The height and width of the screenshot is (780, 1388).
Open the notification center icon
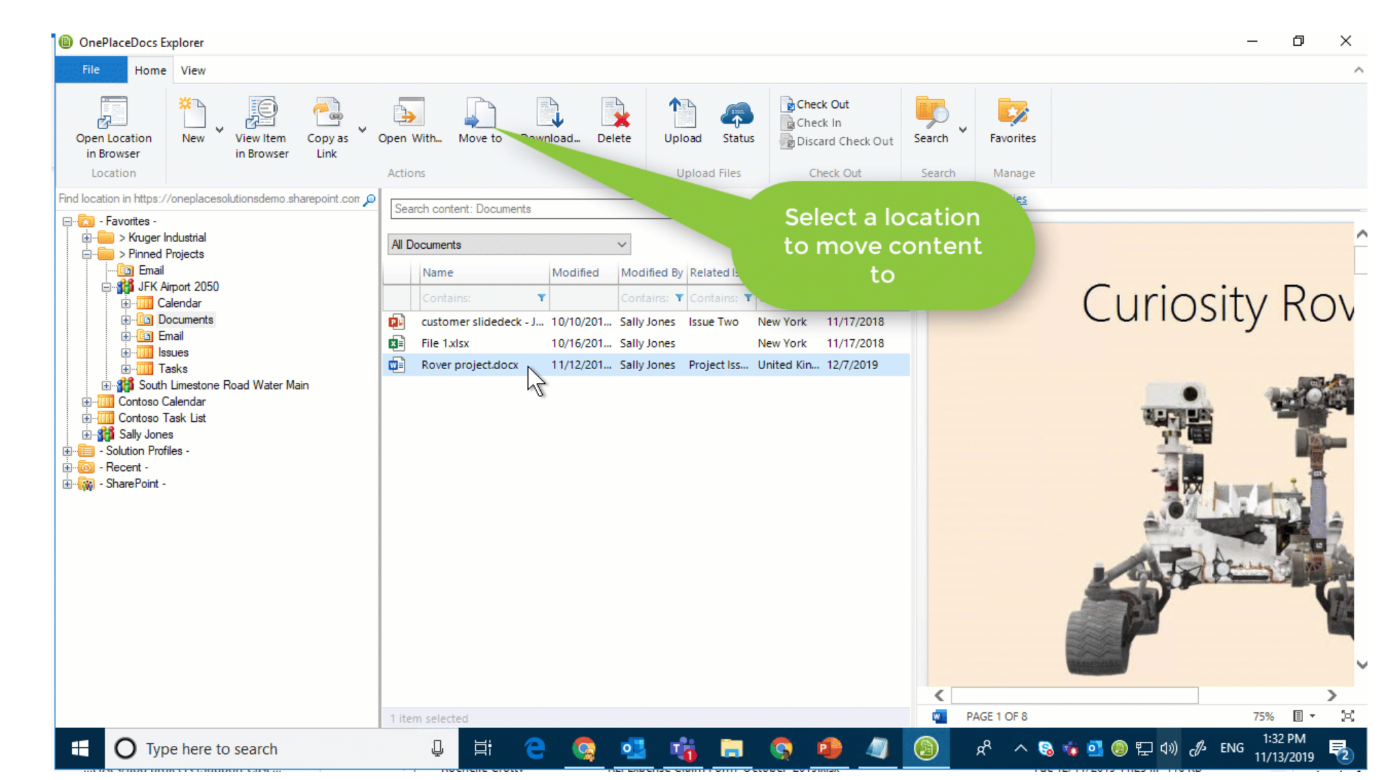click(1339, 748)
